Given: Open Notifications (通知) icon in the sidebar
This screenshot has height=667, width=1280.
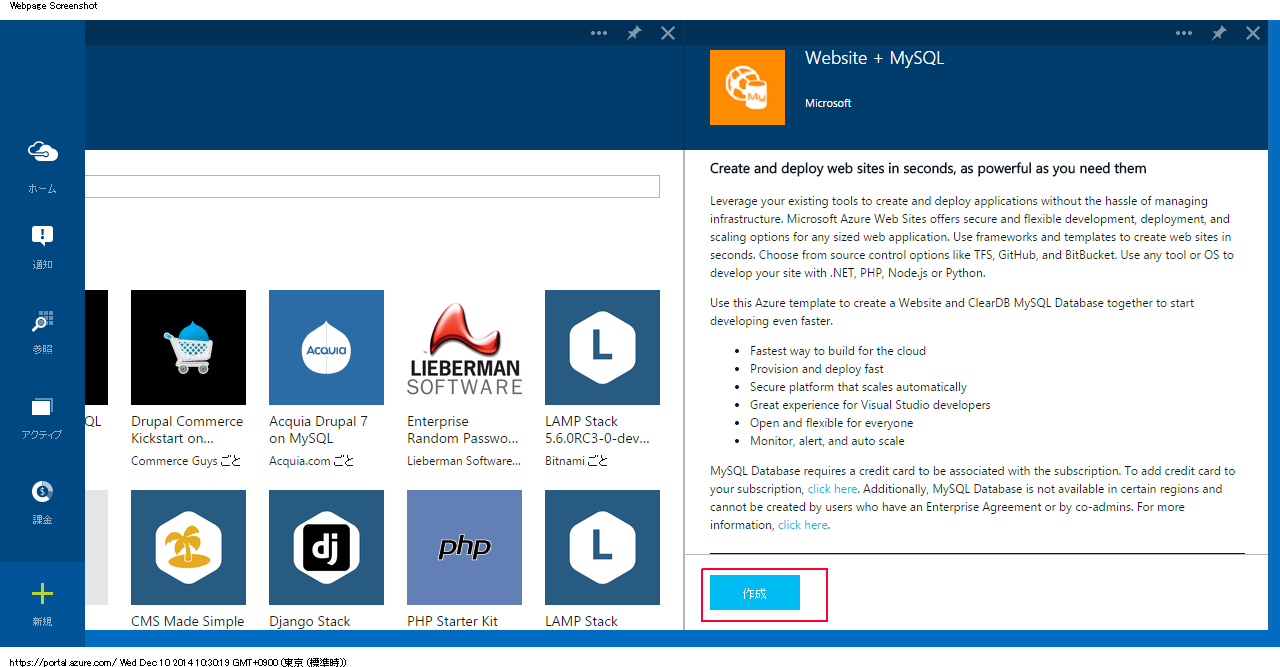Looking at the screenshot, I should [x=42, y=236].
